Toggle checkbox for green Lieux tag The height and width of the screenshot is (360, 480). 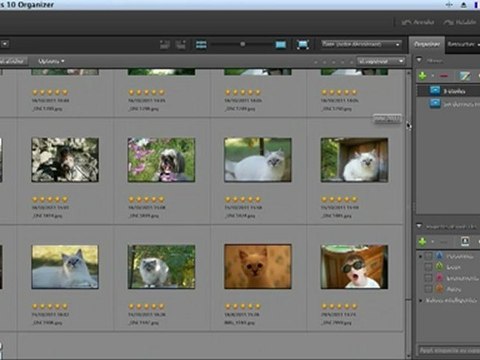[x=428, y=267]
